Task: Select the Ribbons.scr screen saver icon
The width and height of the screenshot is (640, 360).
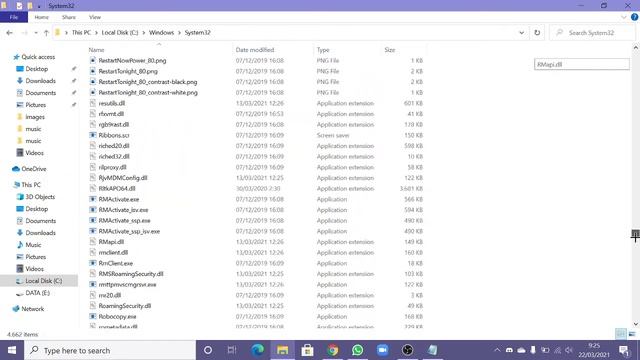Action: 93,135
